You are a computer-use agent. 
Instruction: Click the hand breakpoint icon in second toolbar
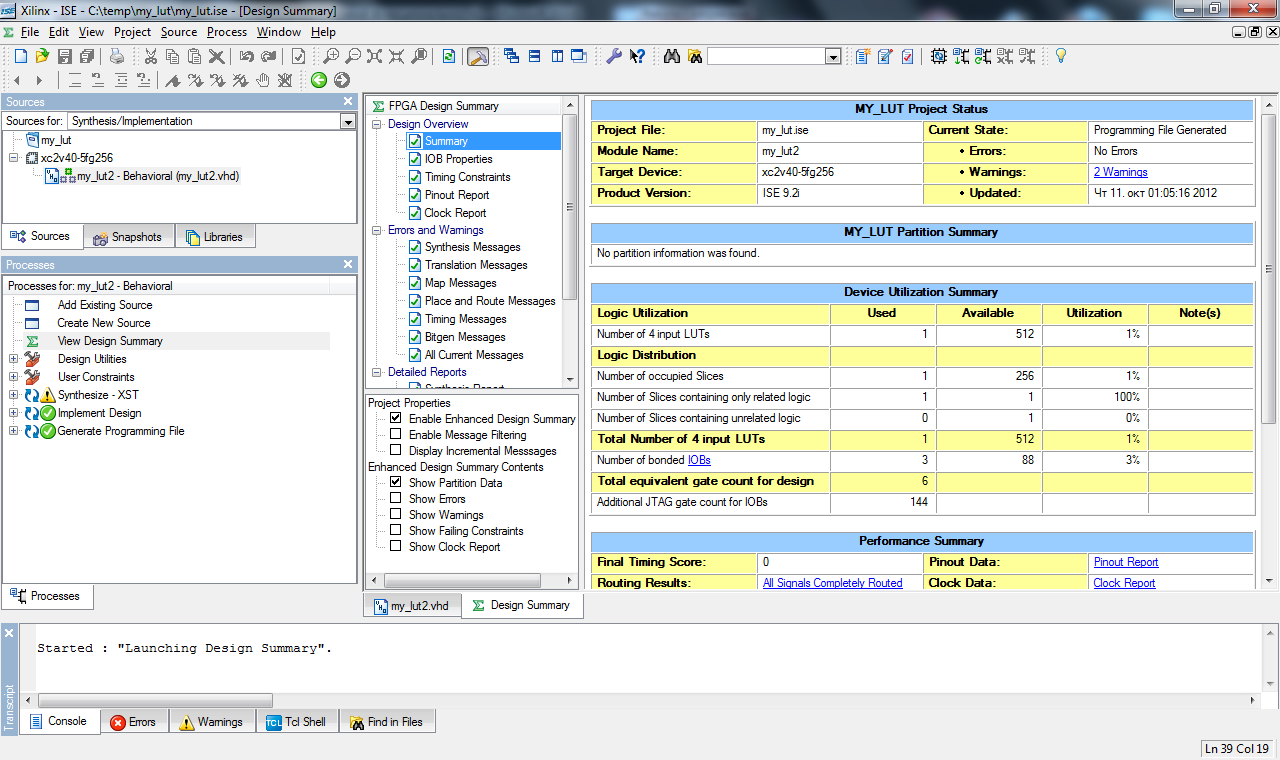pos(263,80)
